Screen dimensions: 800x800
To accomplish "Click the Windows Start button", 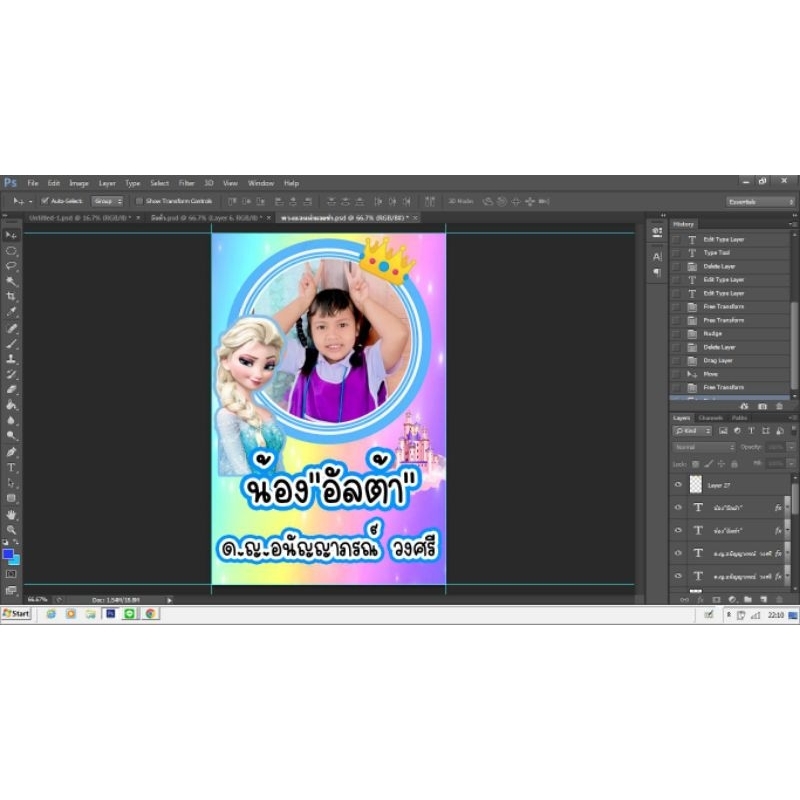I will 16,613.
